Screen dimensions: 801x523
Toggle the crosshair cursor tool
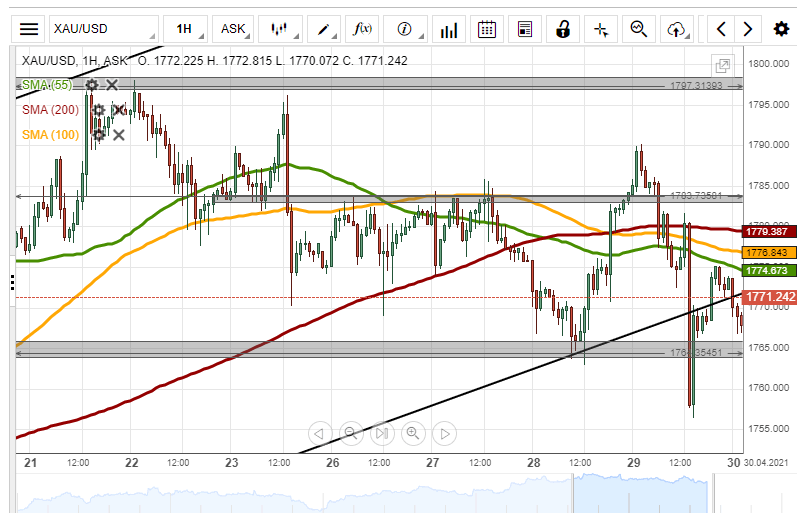click(x=601, y=29)
